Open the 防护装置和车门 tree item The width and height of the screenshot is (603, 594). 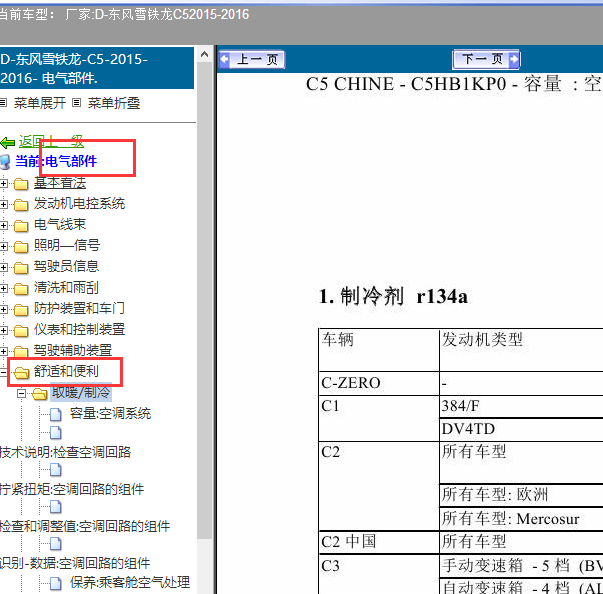click(79, 308)
